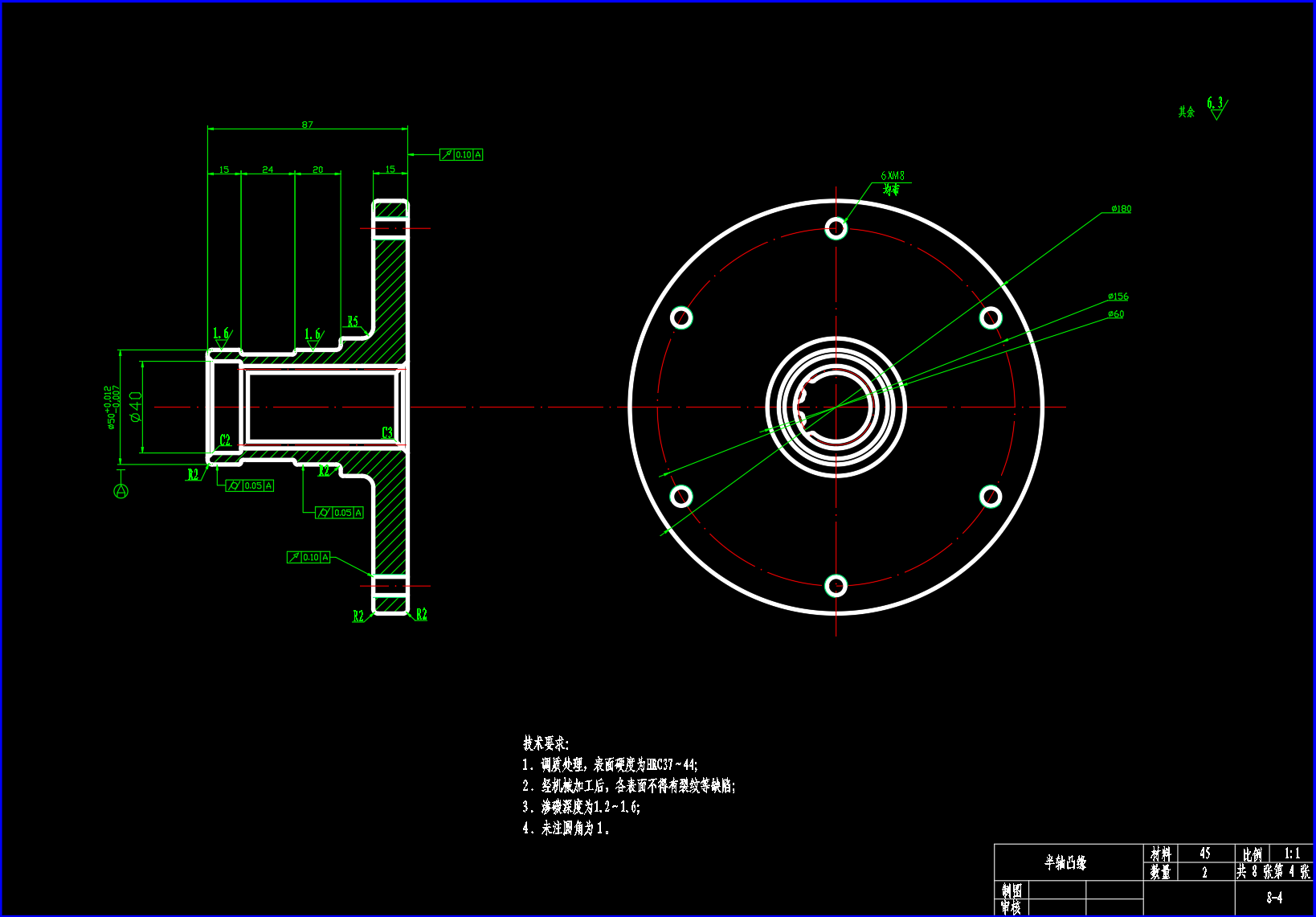
Task: Select the 6.3 surface roughness symbol
Action: click(x=1216, y=107)
